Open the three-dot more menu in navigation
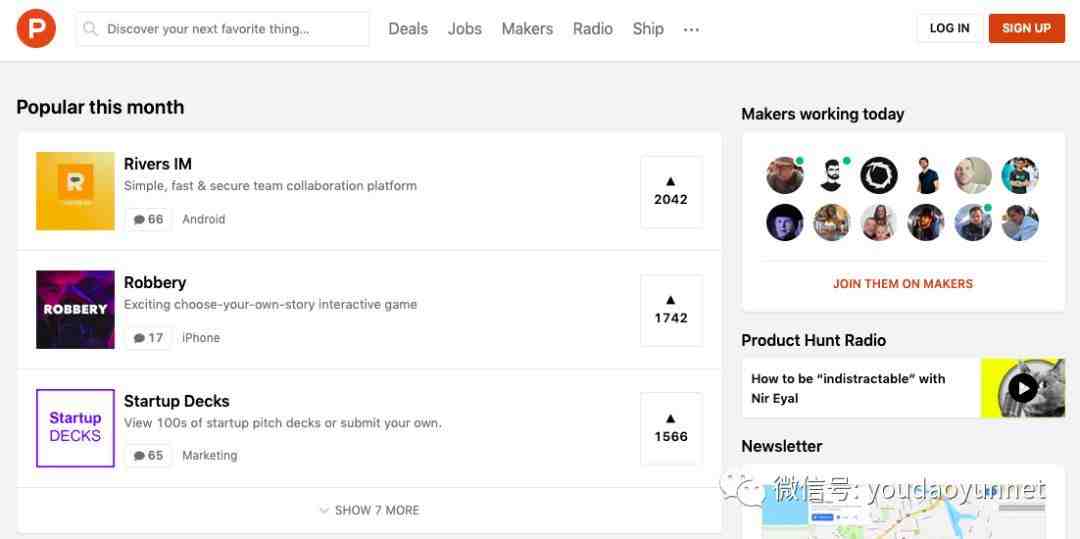 [x=691, y=30]
